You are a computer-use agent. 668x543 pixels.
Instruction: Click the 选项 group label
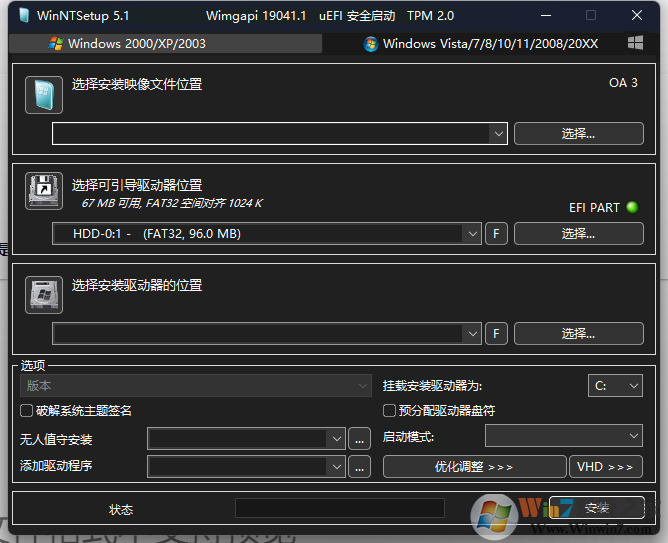(x=33, y=365)
